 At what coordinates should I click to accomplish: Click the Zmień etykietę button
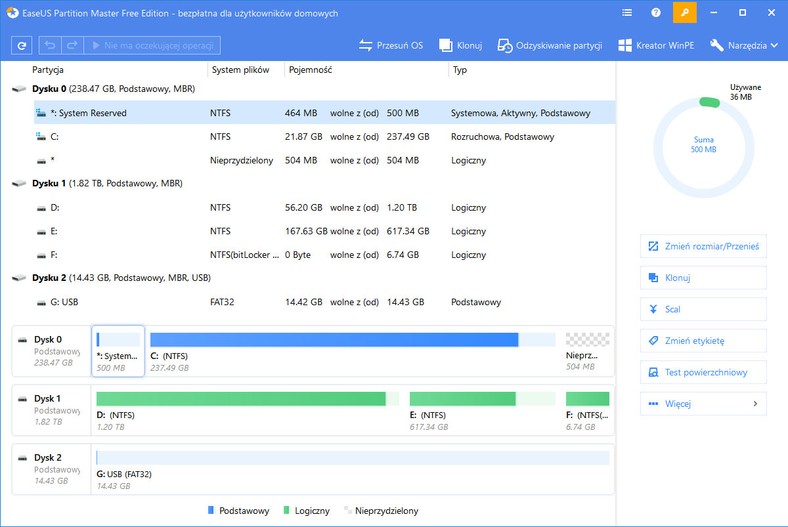coord(703,341)
